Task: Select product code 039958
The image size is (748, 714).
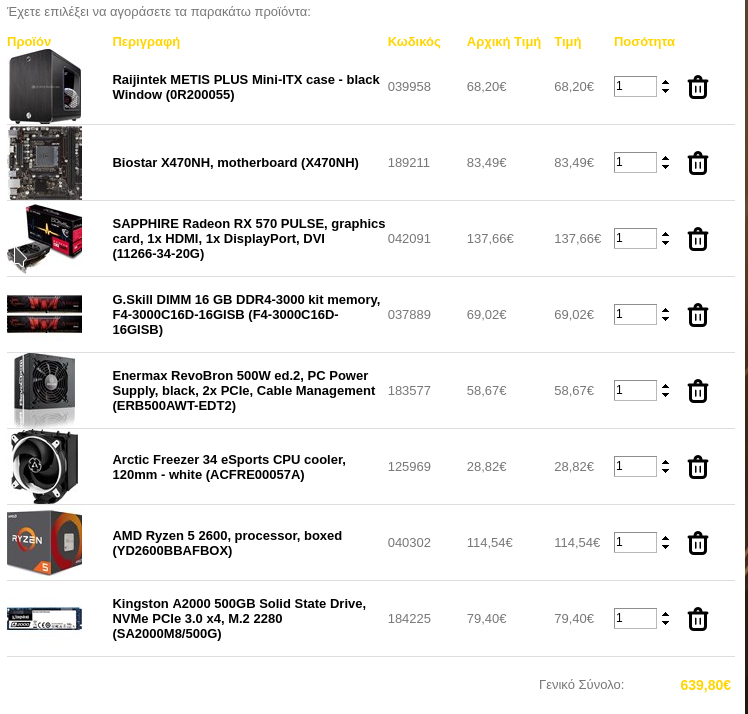Action: [409, 86]
